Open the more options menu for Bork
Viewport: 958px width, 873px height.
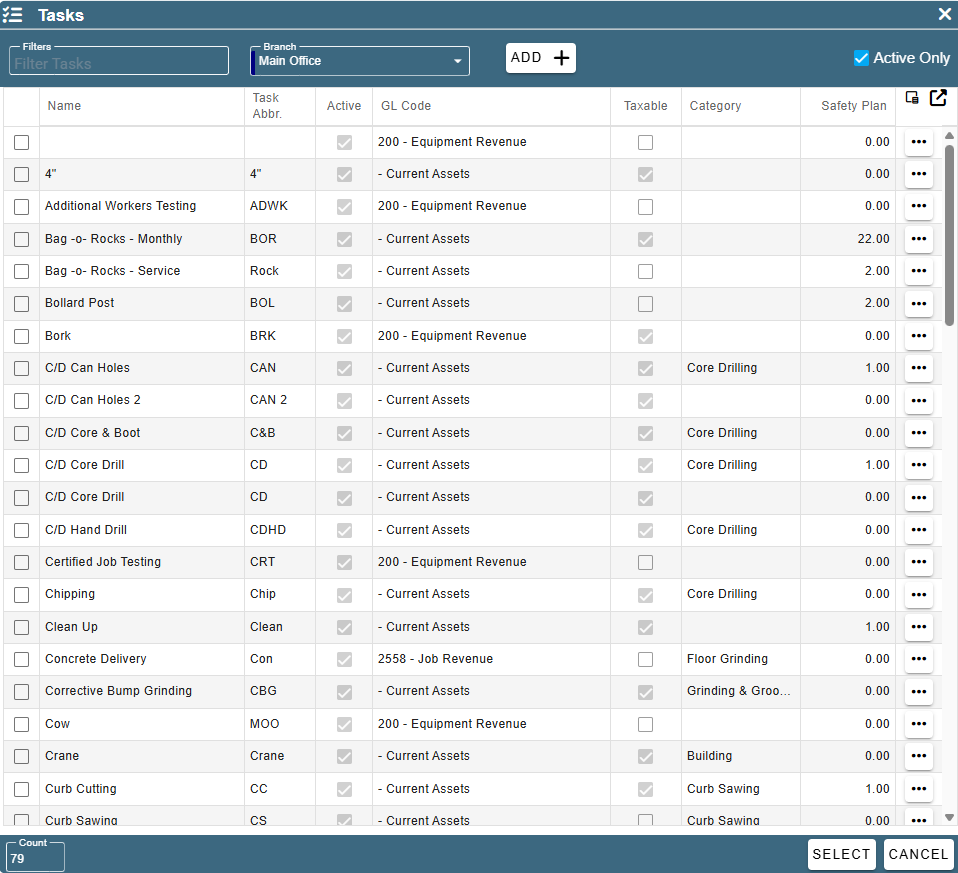pyautogui.click(x=918, y=336)
